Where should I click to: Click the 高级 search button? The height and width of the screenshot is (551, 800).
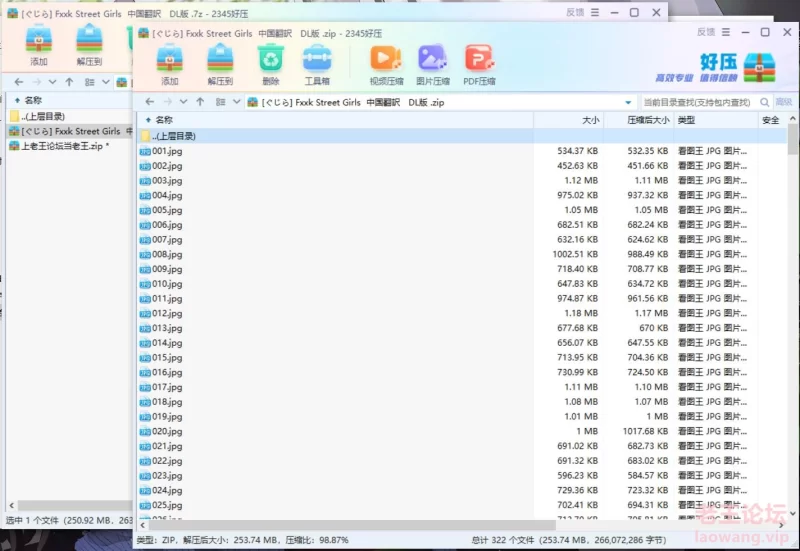point(784,102)
